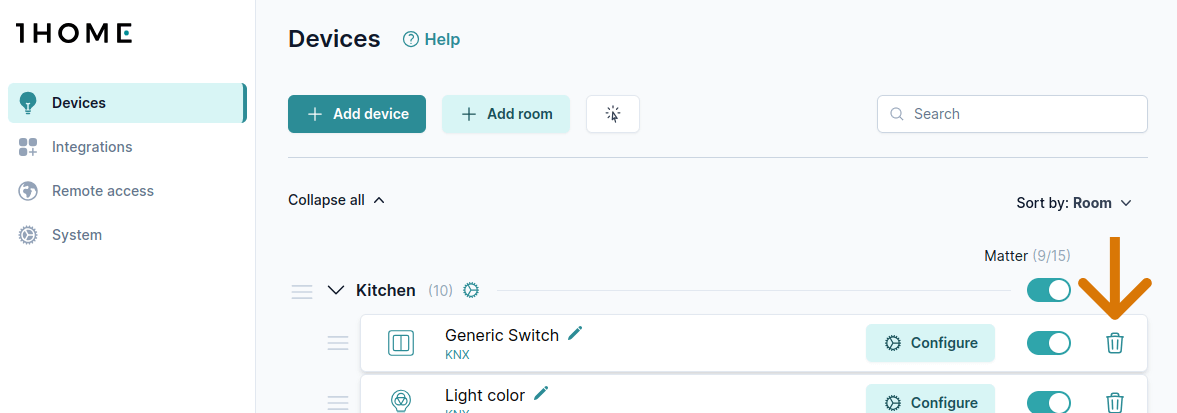Click the pointer identify button next to Add room

613,114
